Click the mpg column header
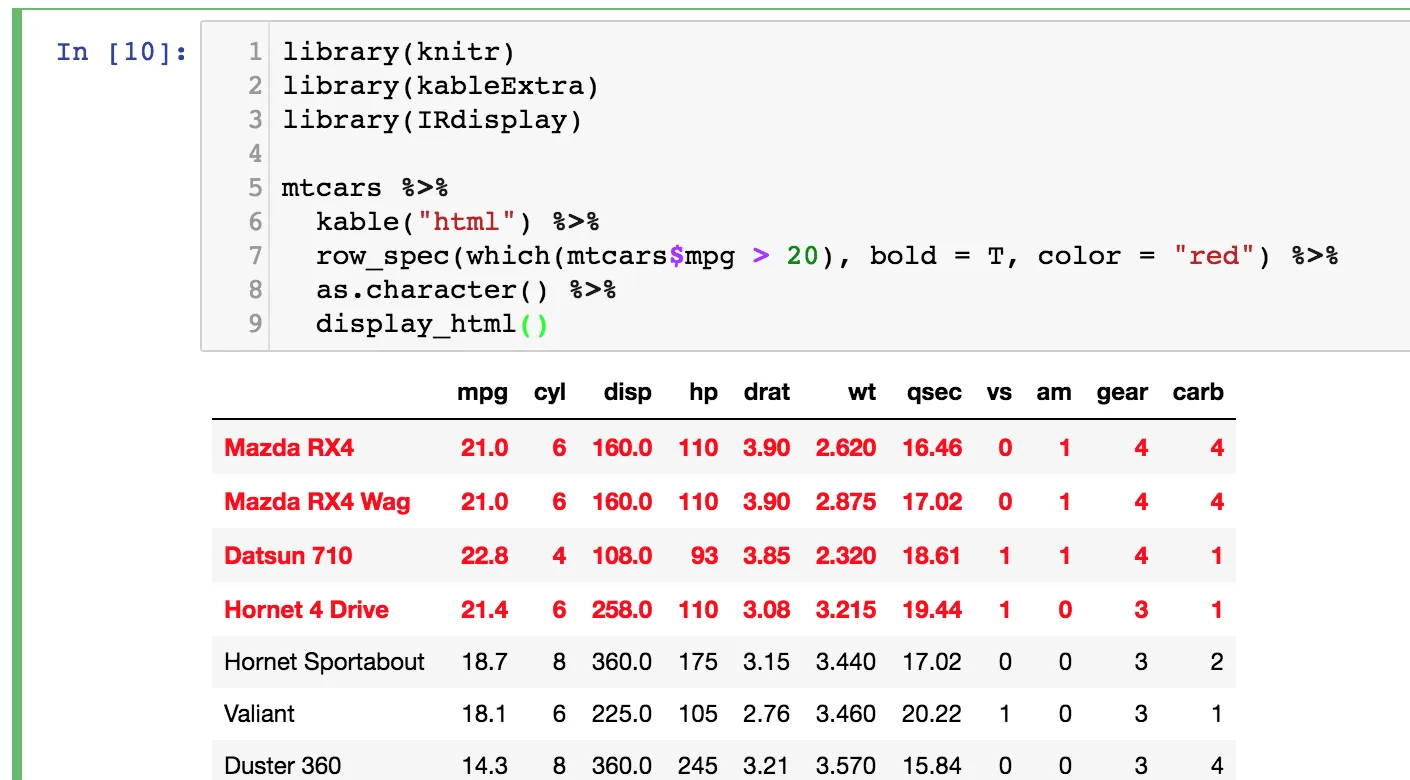1410x780 pixels. click(x=483, y=393)
